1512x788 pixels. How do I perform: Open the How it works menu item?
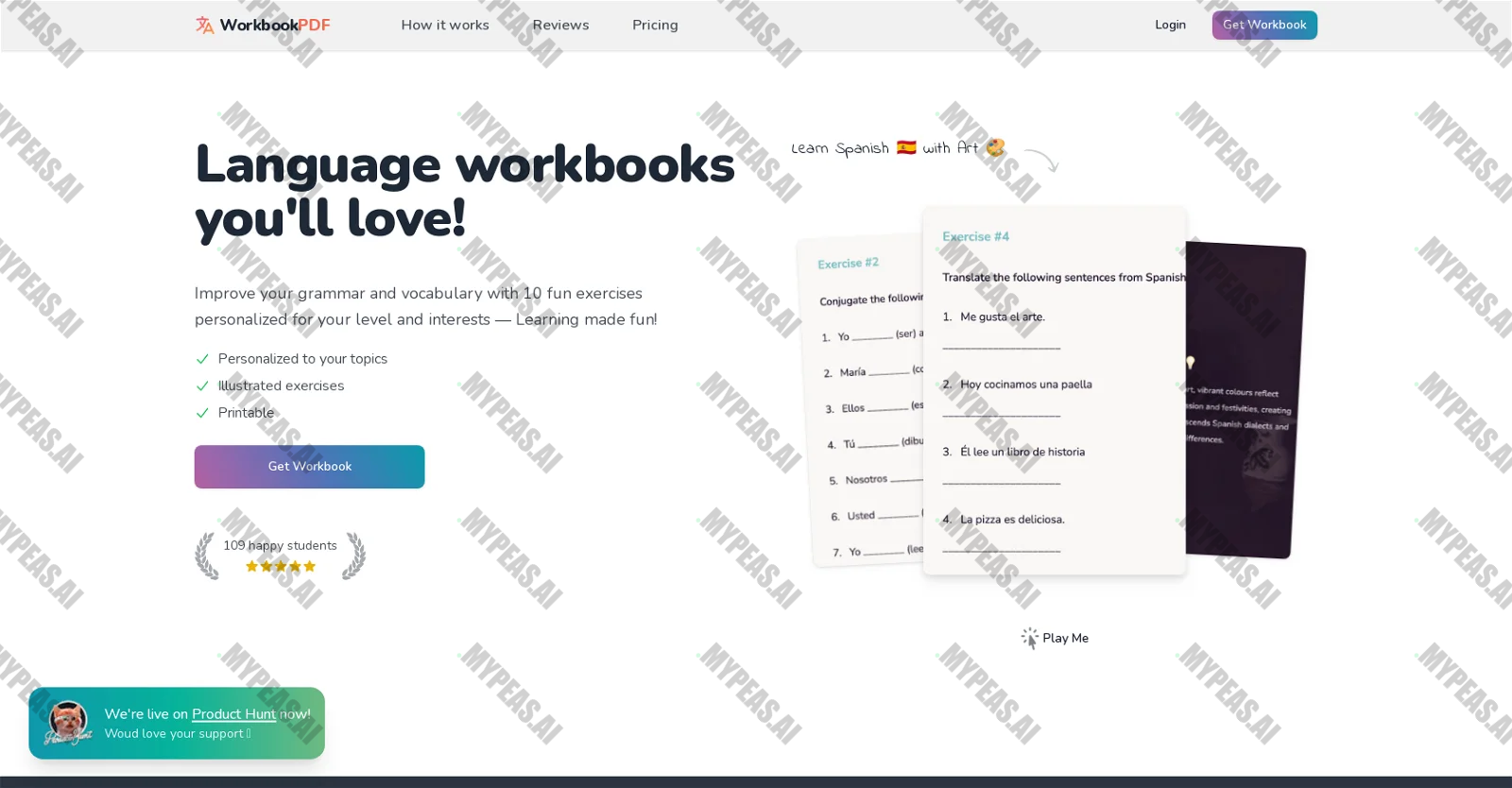pyautogui.click(x=445, y=25)
